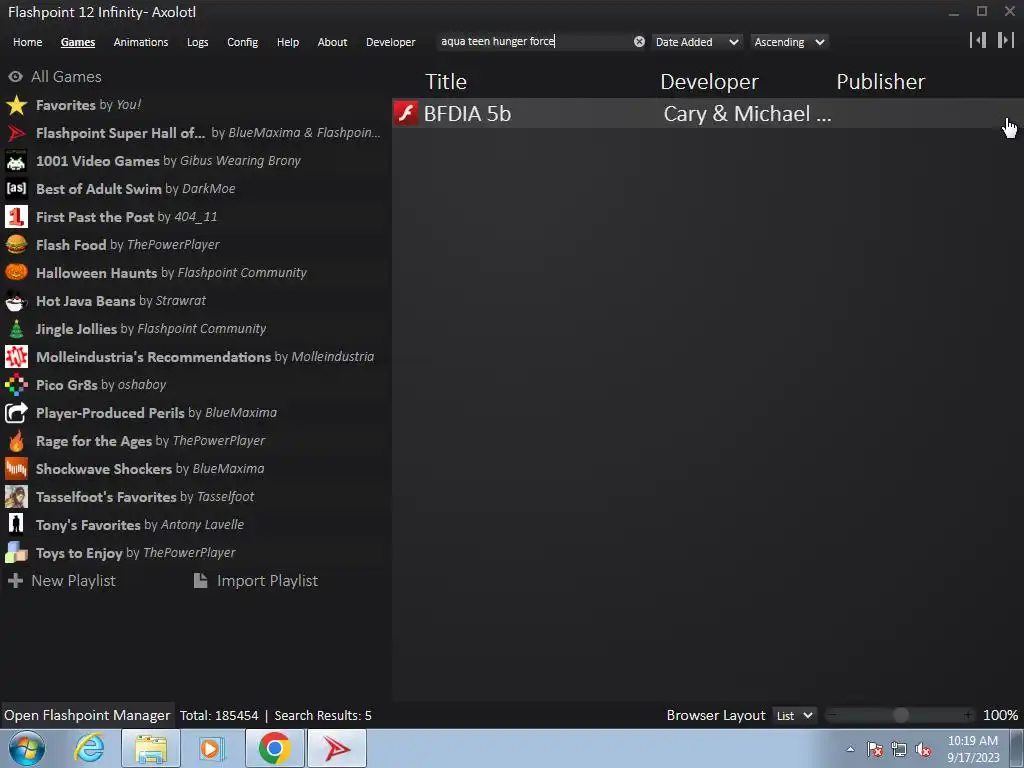Click the Rage for the Ages flame icon

(16, 441)
